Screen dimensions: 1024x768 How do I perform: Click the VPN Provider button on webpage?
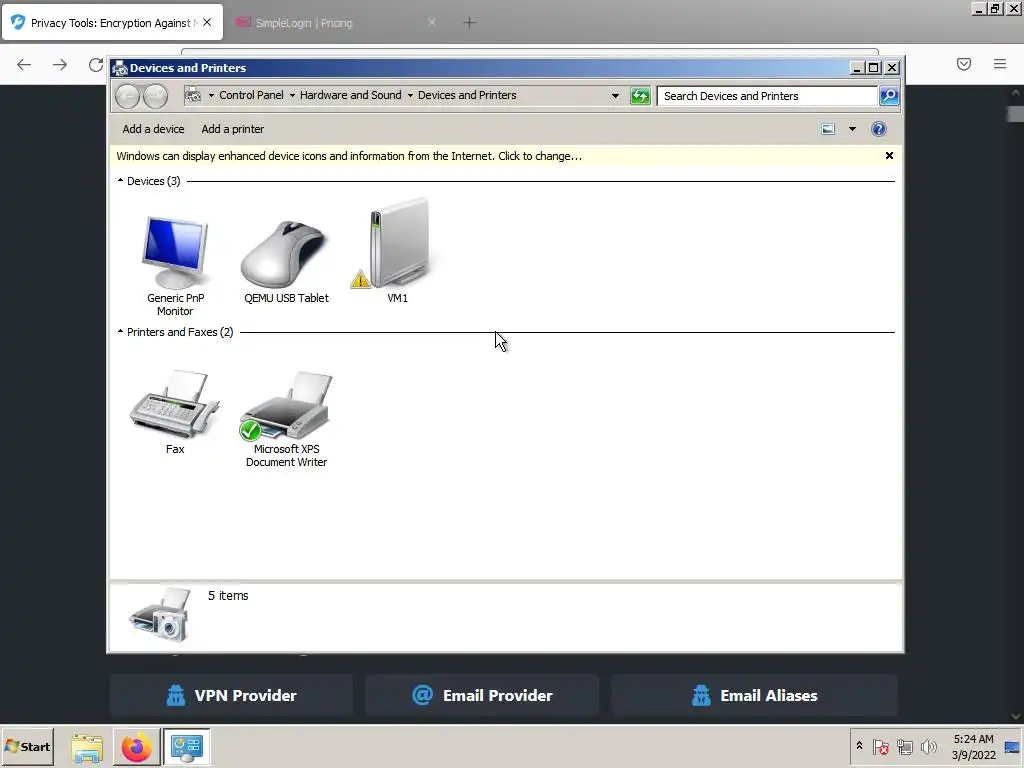(x=231, y=695)
